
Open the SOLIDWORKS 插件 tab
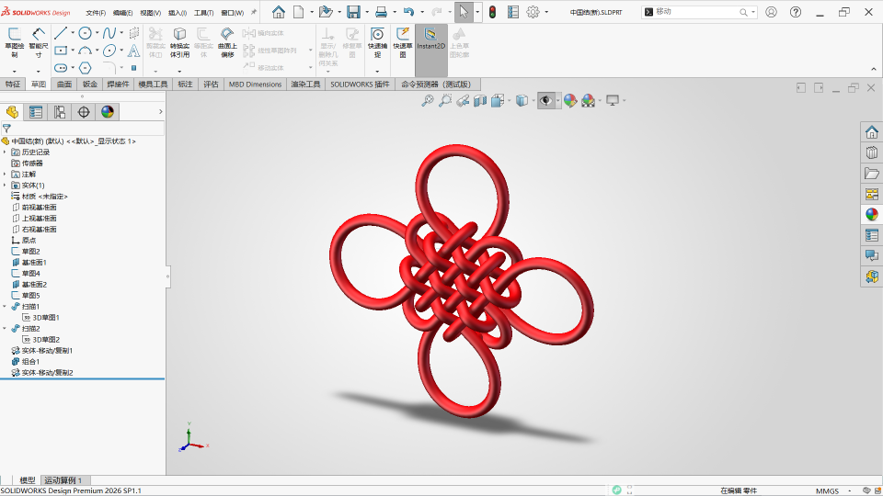360,84
